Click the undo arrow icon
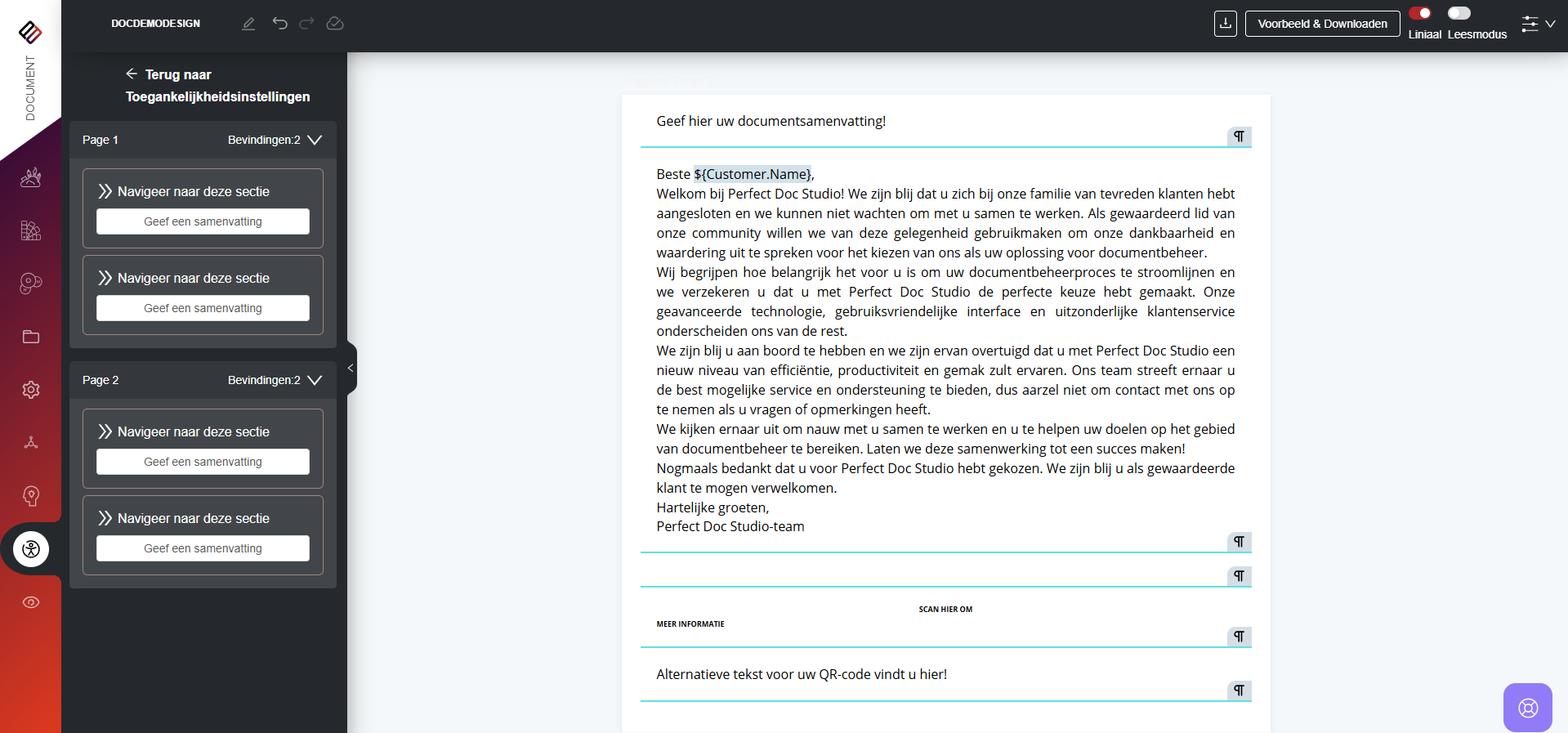1568x733 pixels. 279,24
